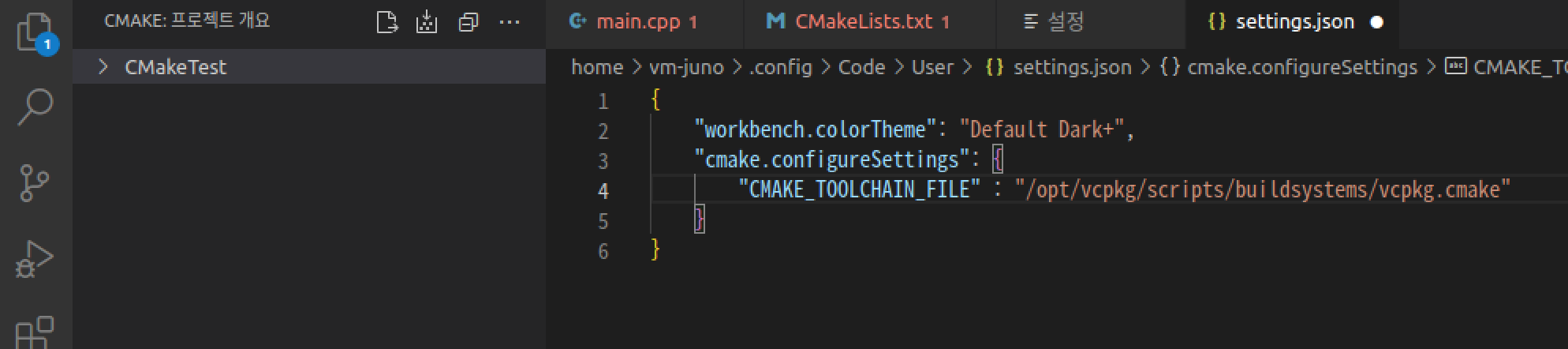
Task: Click the build all projects icon in CMake panel
Action: (x=427, y=22)
